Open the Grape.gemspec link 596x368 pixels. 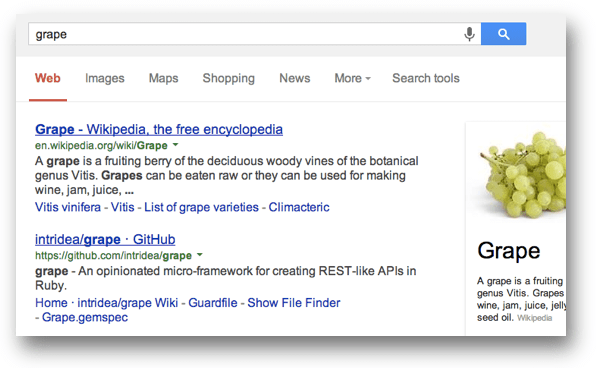pos(85,317)
